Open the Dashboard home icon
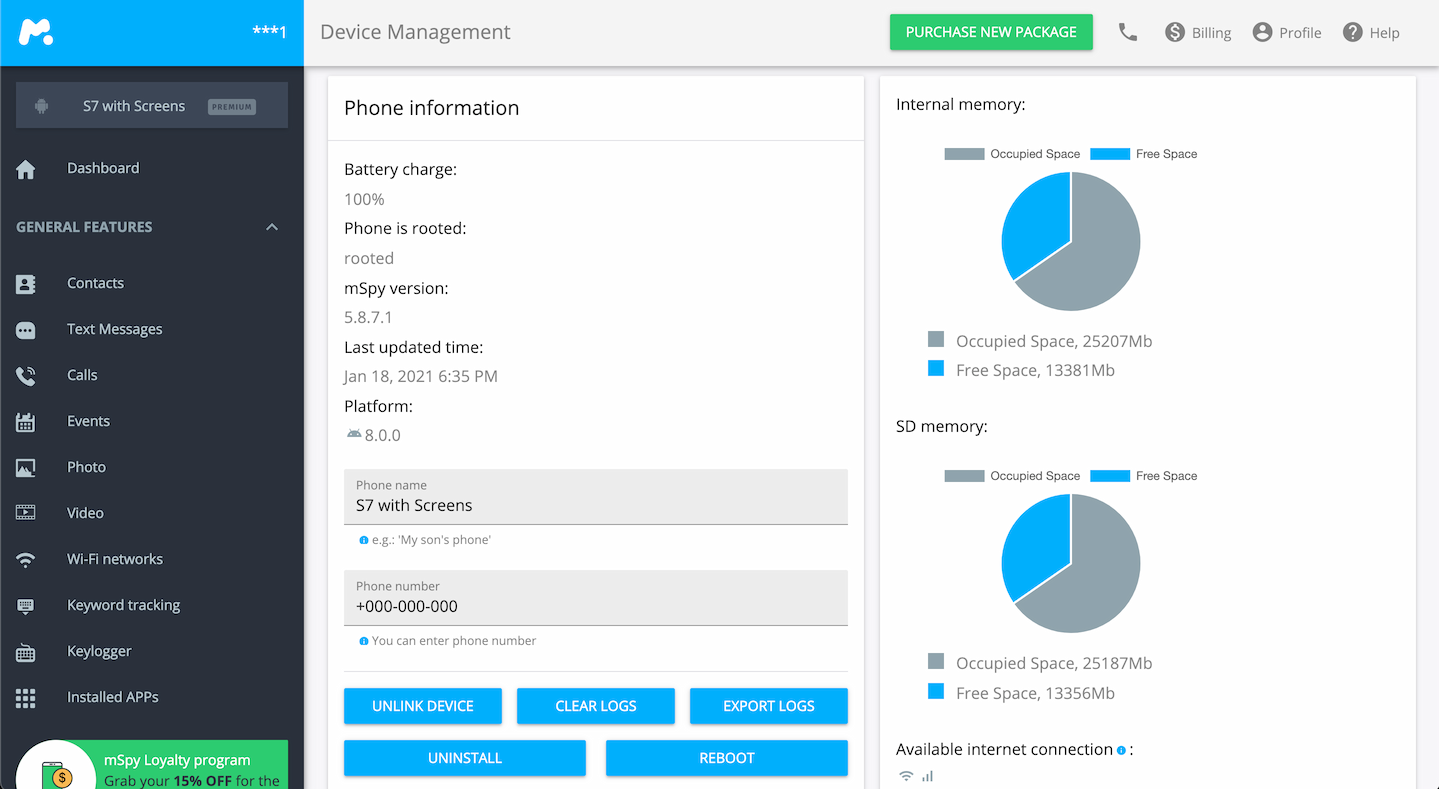The height and width of the screenshot is (789, 1439). pyautogui.click(x=26, y=169)
